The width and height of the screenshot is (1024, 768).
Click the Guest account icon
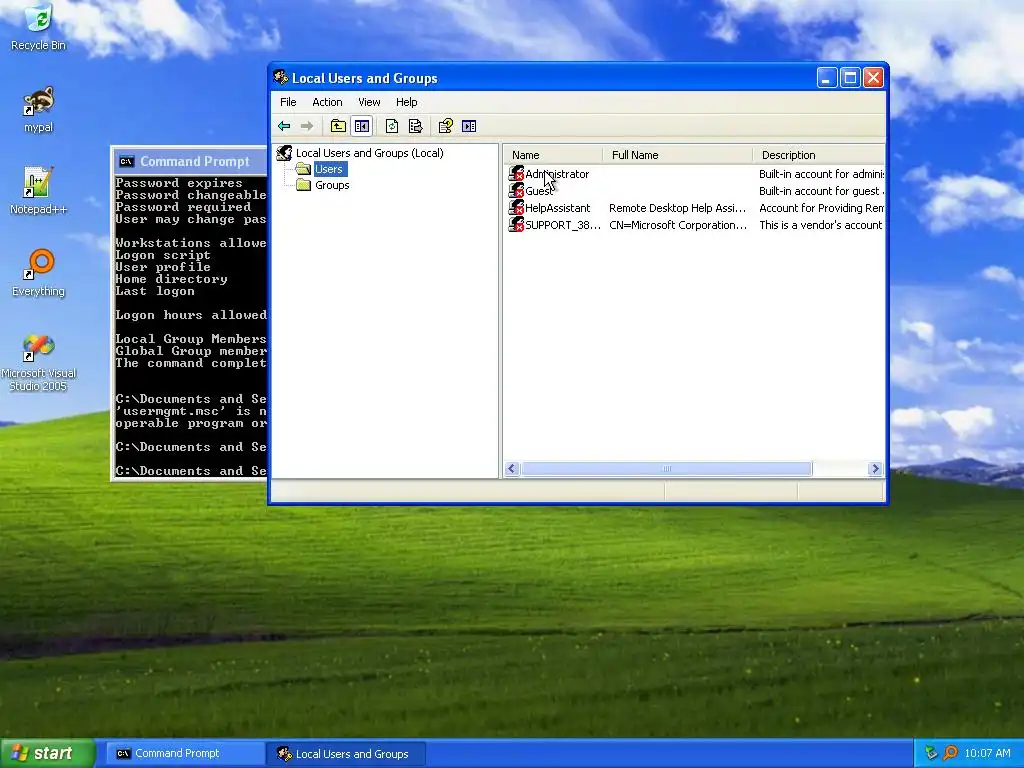[516, 191]
